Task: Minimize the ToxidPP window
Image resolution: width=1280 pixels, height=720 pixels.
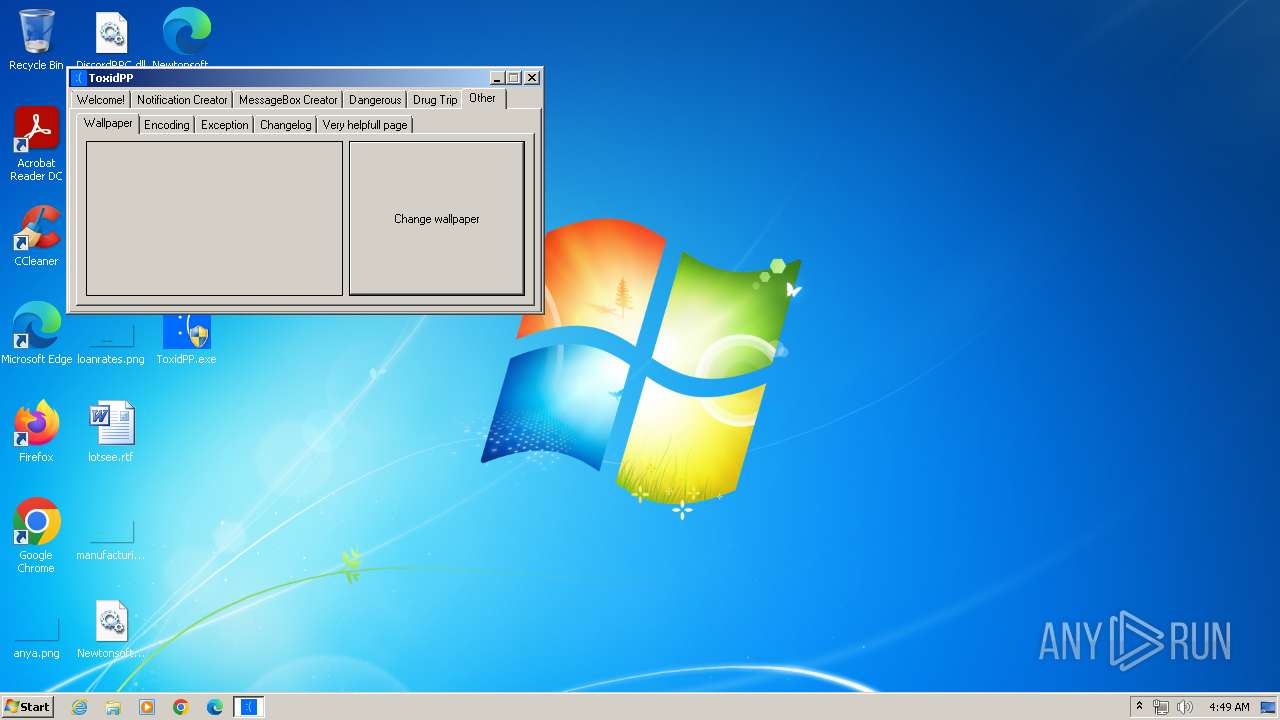Action: [x=497, y=78]
